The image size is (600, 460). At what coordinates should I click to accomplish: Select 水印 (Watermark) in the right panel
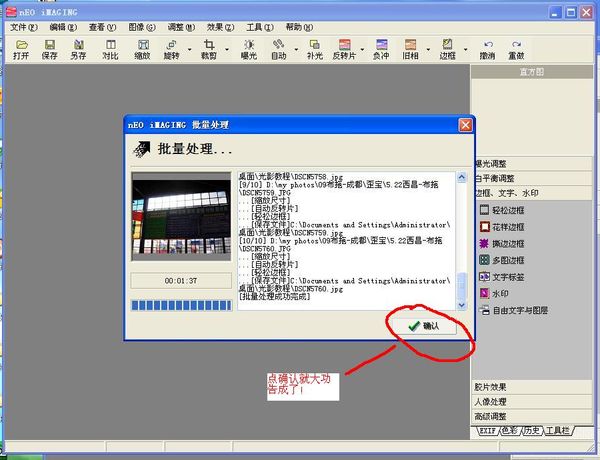pyautogui.click(x=500, y=293)
